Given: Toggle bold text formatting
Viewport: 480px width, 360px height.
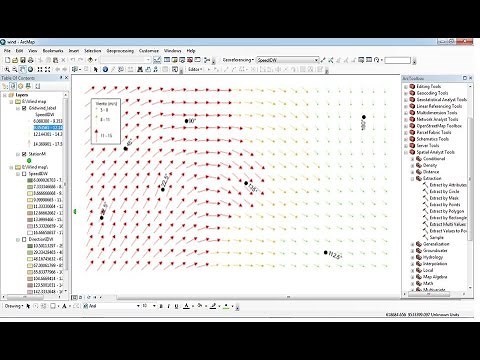Looking at the screenshot, I should click(161, 306).
